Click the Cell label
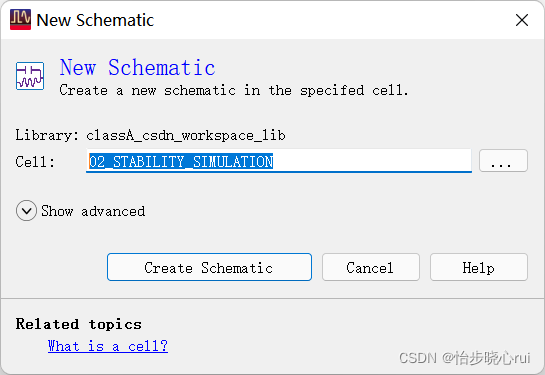545x375 pixels. pyautogui.click(x=35, y=162)
